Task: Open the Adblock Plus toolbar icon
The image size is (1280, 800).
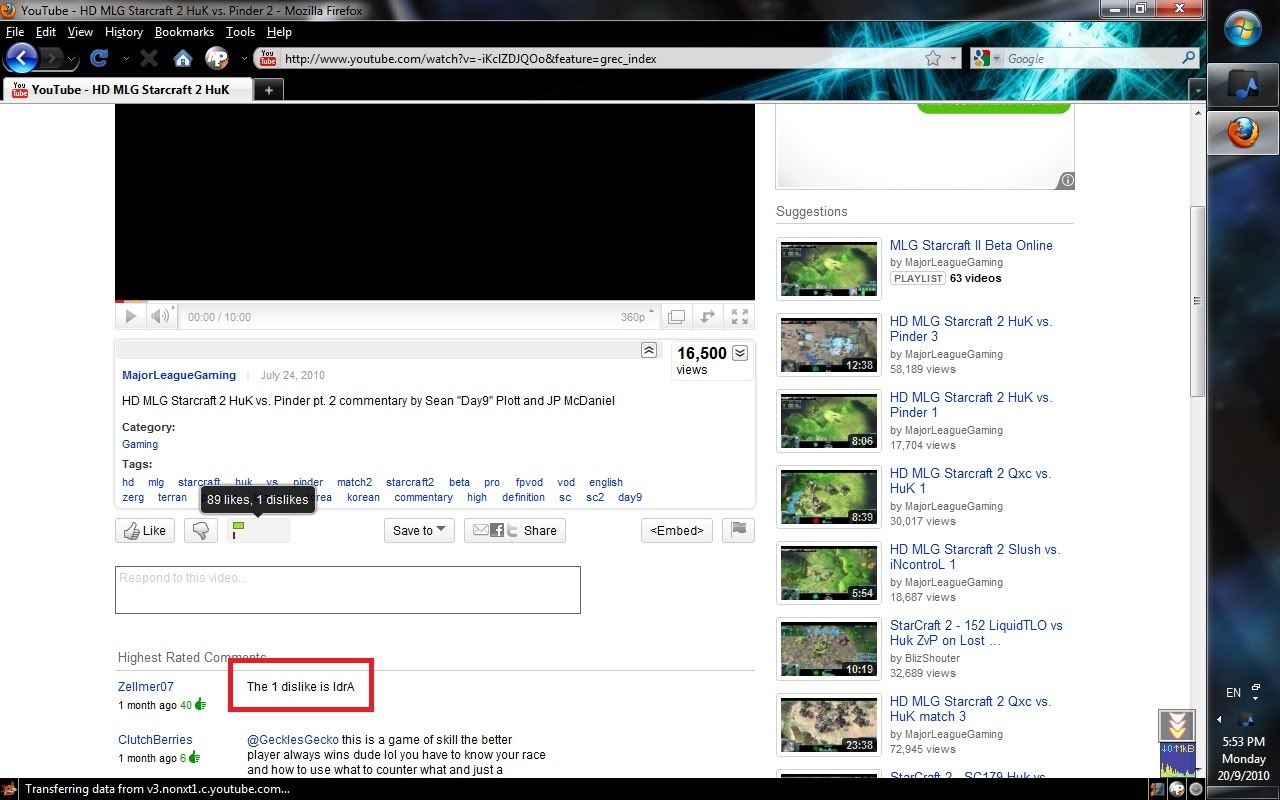Action: pyautogui.click(x=216, y=58)
